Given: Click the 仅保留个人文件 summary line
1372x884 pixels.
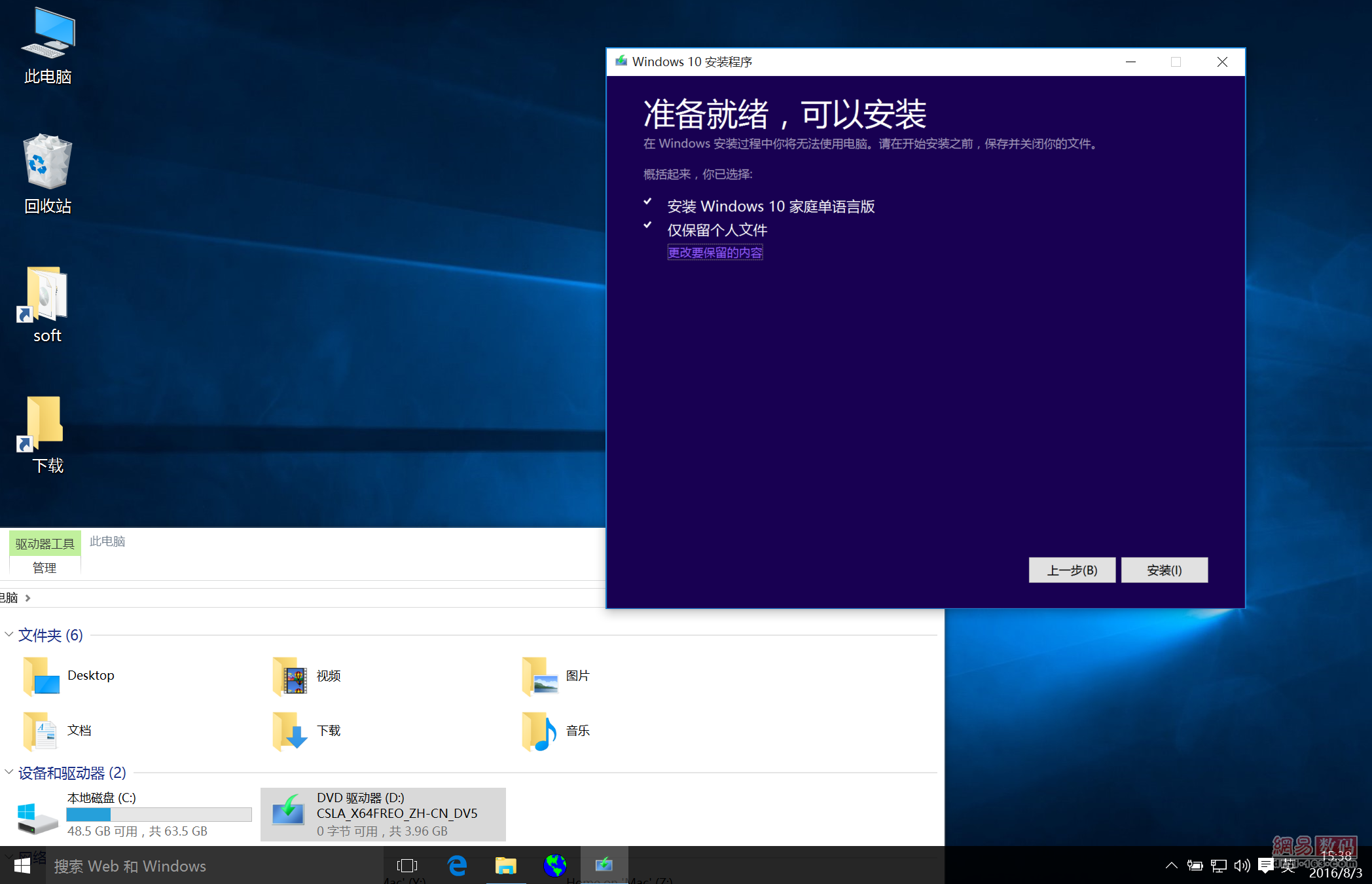Looking at the screenshot, I should click(x=717, y=230).
